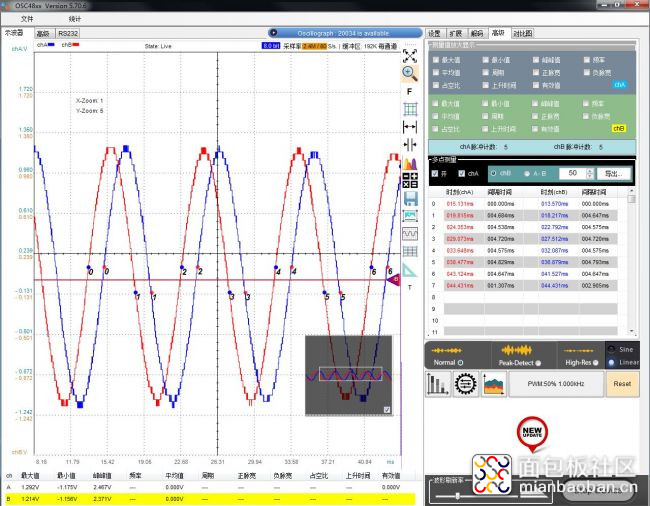650x506 pixels.
Task: Click the magenta trigger level marker
Action: [394, 280]
